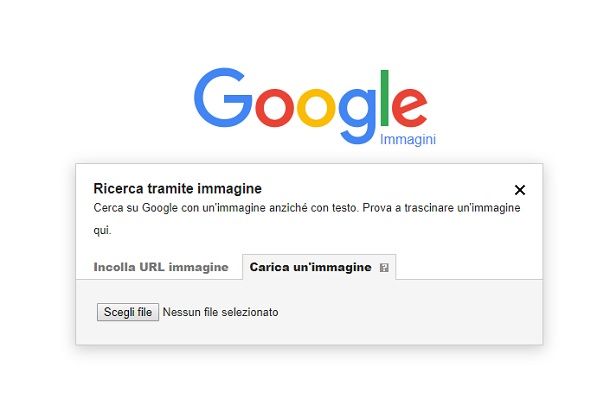Screen dimensions: 610x405
Task: Click the word qui. ending the description
Action: coord(102,230)
